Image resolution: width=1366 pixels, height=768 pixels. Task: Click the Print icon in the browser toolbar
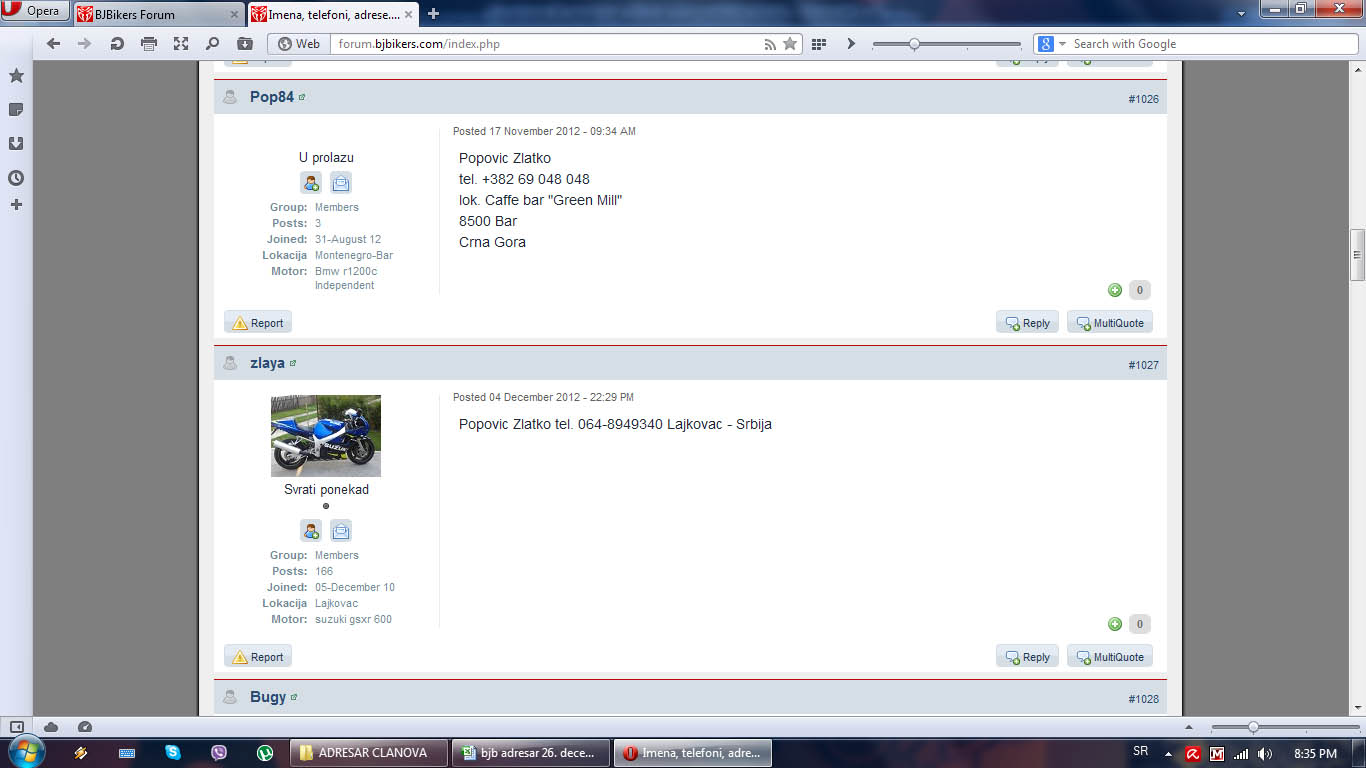149,44
